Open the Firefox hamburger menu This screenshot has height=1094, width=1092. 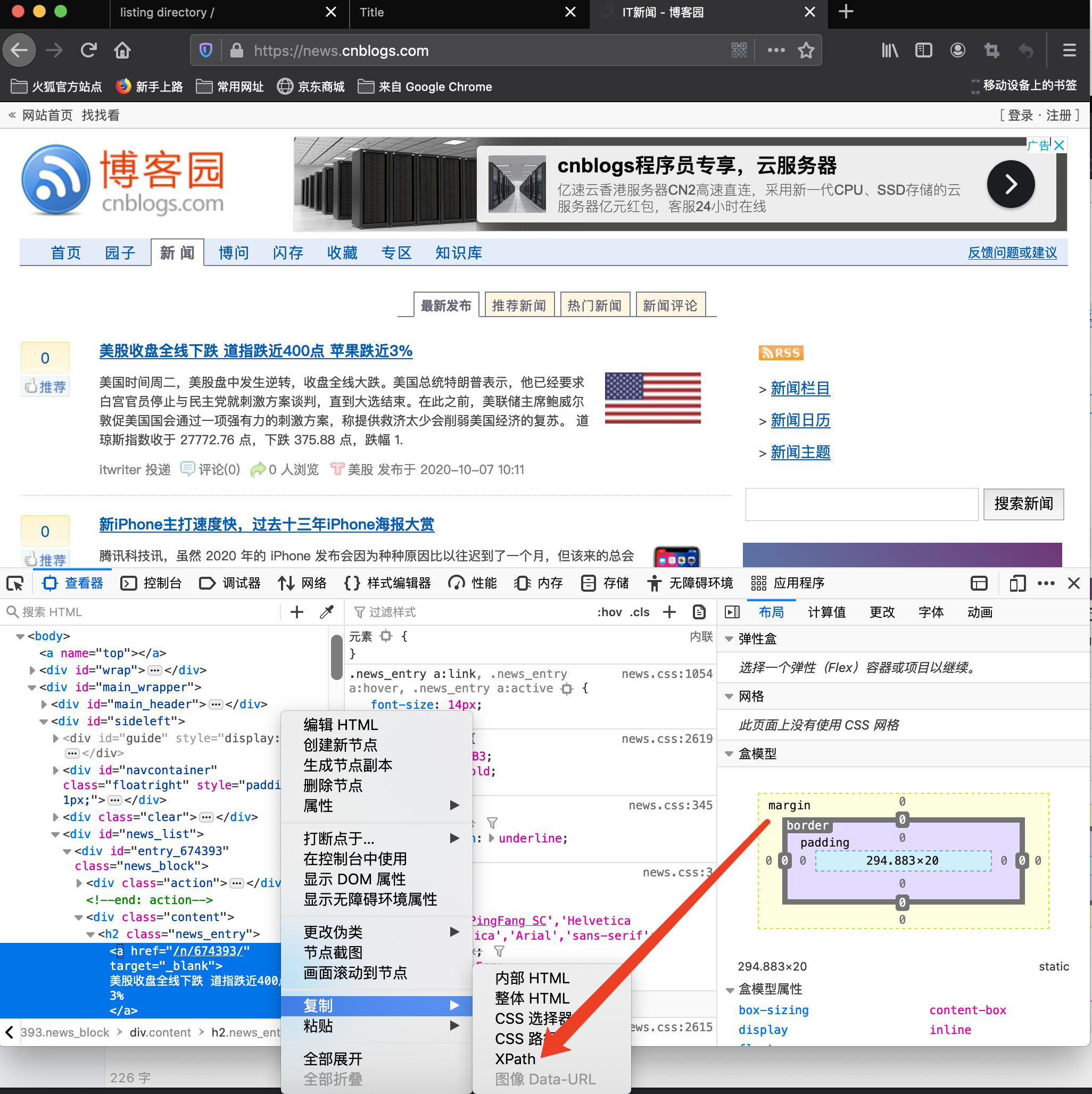1069,51
